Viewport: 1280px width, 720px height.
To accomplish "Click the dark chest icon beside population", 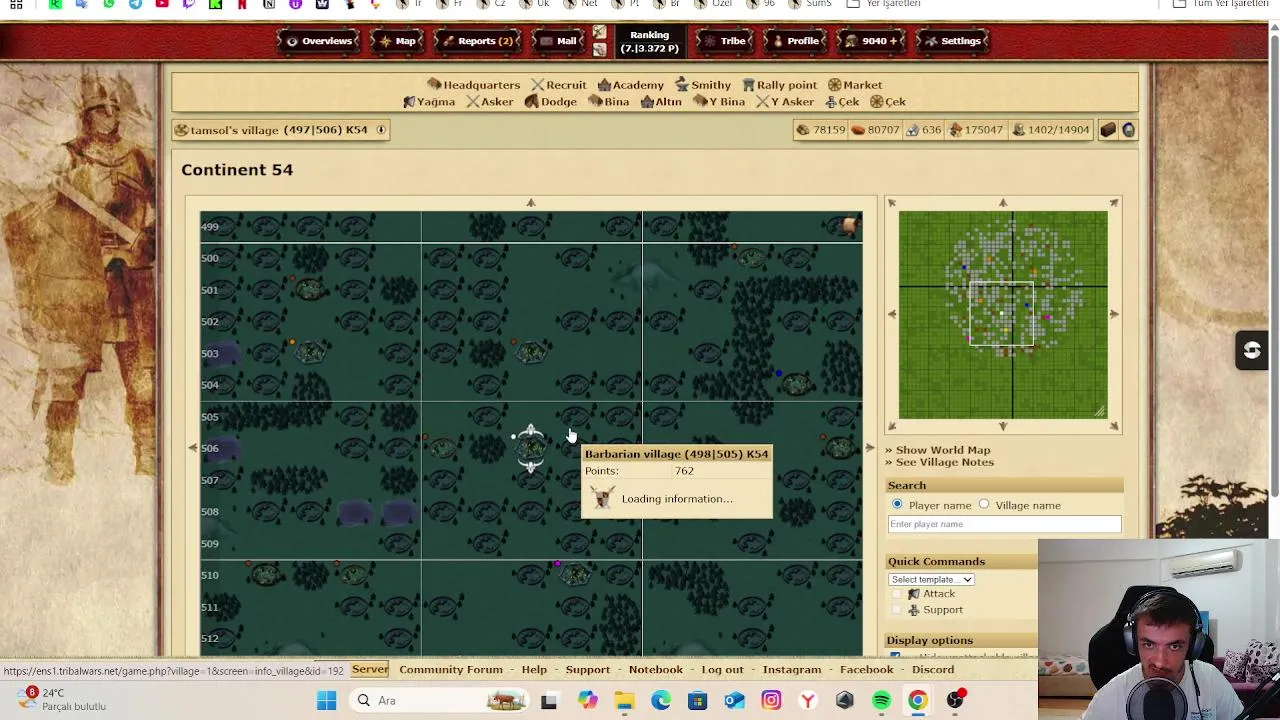I will (1108, 130).
